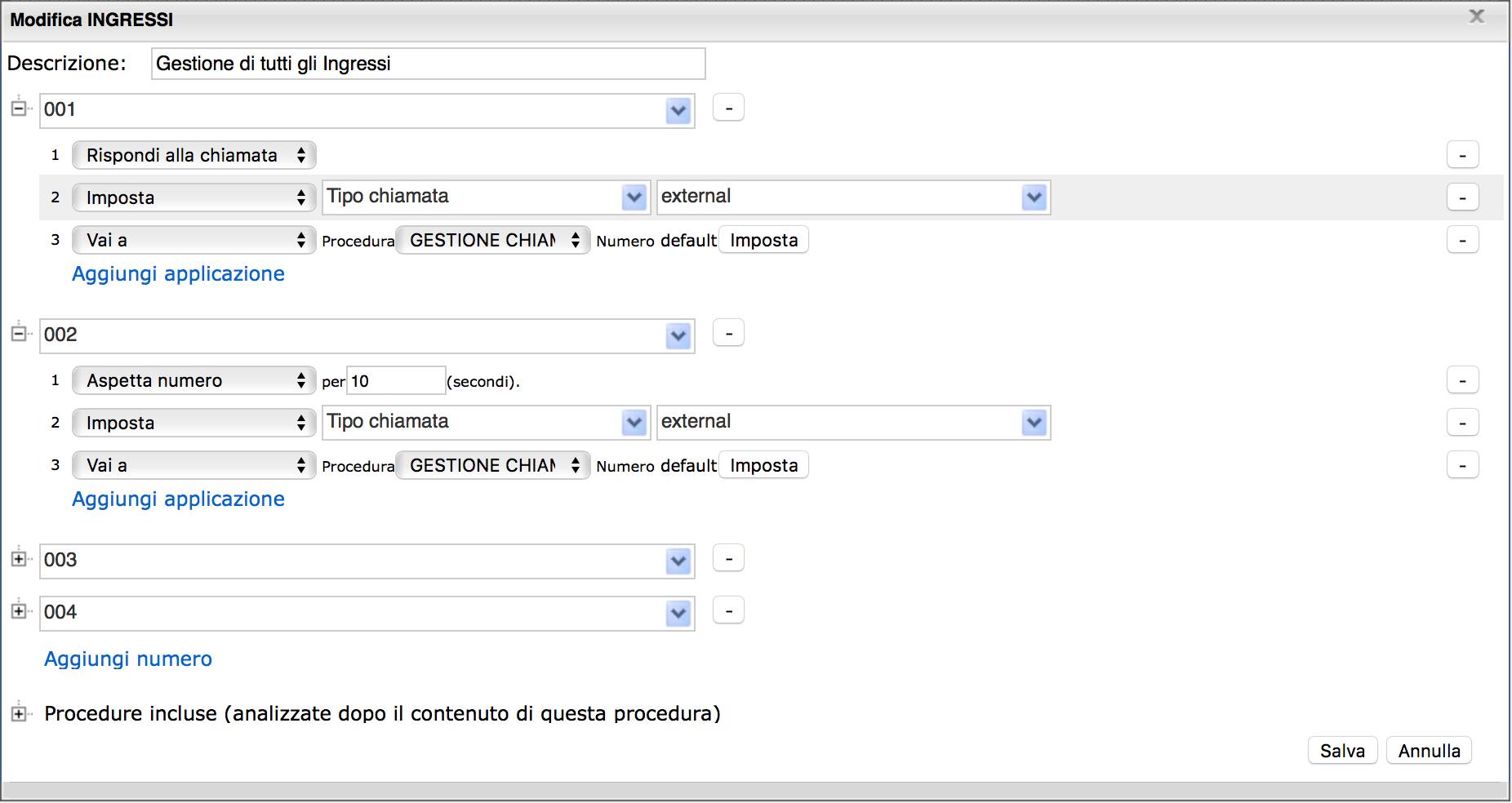Screen dimensions: 1512x803
Task: Close the Modifica INGRESSI dialog
Action: pos(1476,17)
